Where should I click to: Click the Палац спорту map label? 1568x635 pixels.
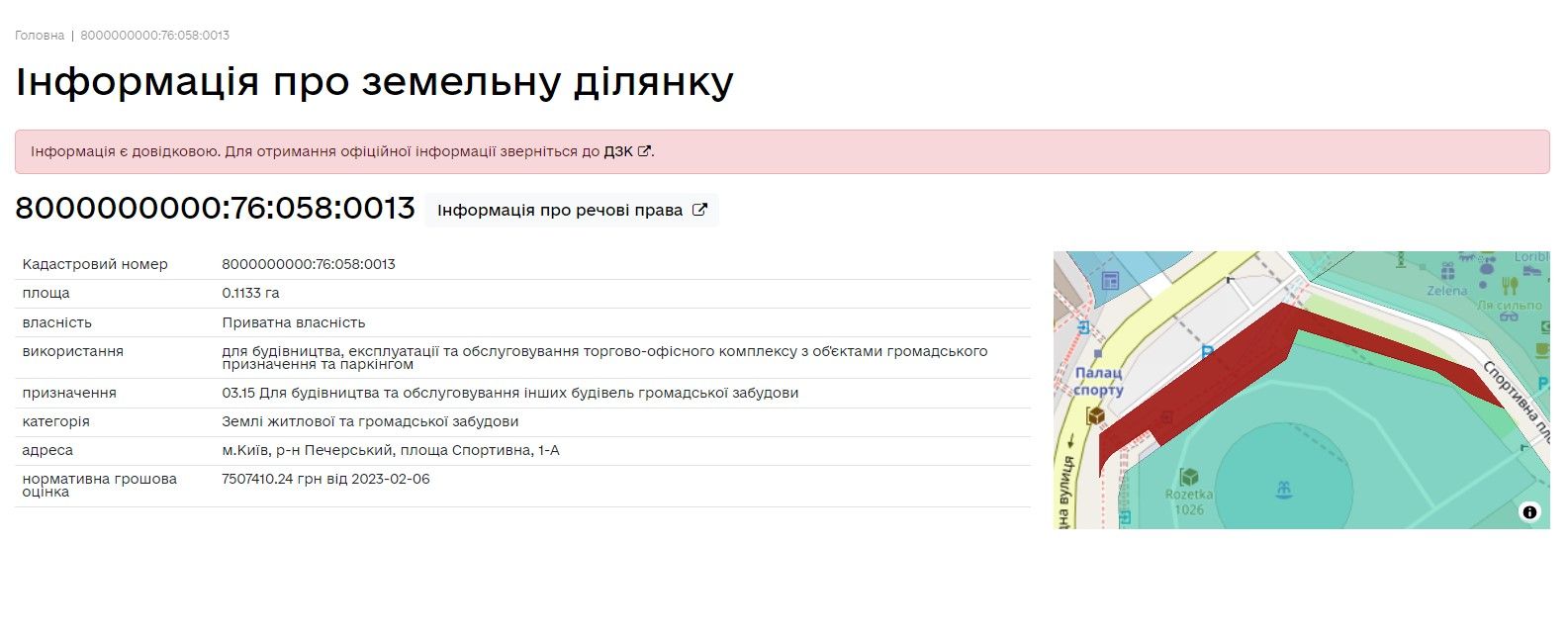[x=1099, y=382]
